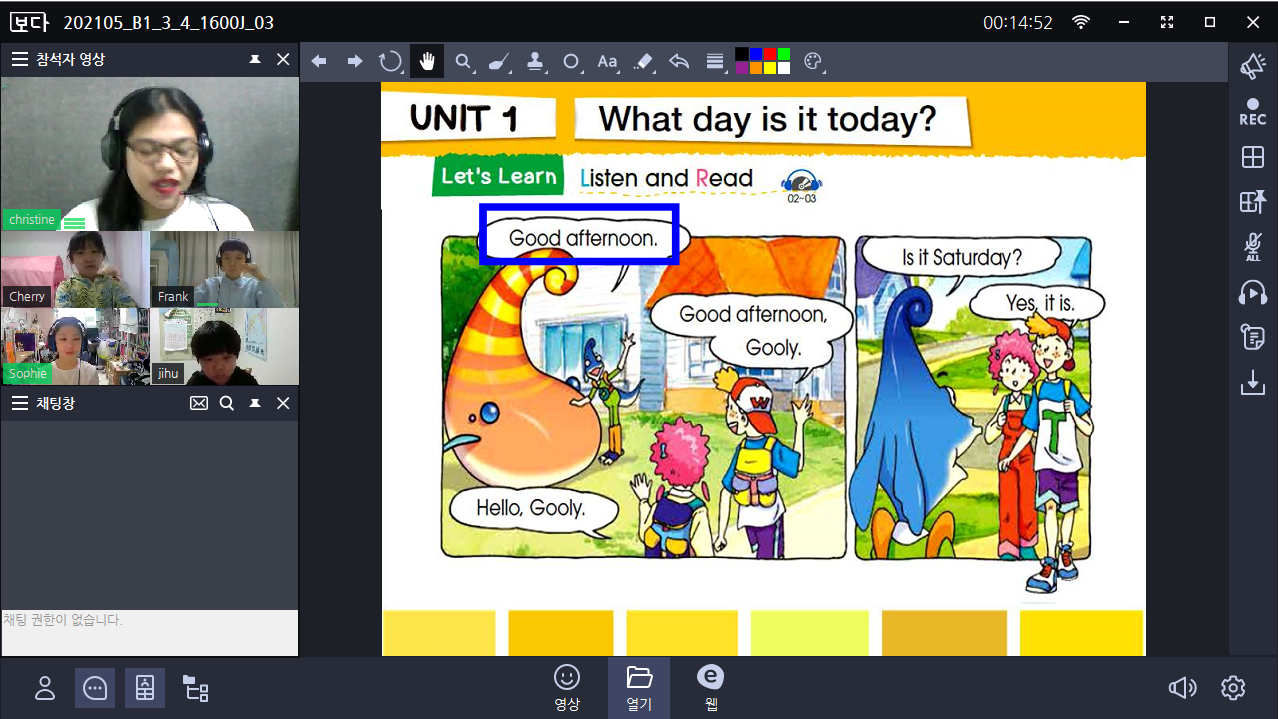Start recording with REC button
Screen dimensions: 1278x719
pos(1253,112)
